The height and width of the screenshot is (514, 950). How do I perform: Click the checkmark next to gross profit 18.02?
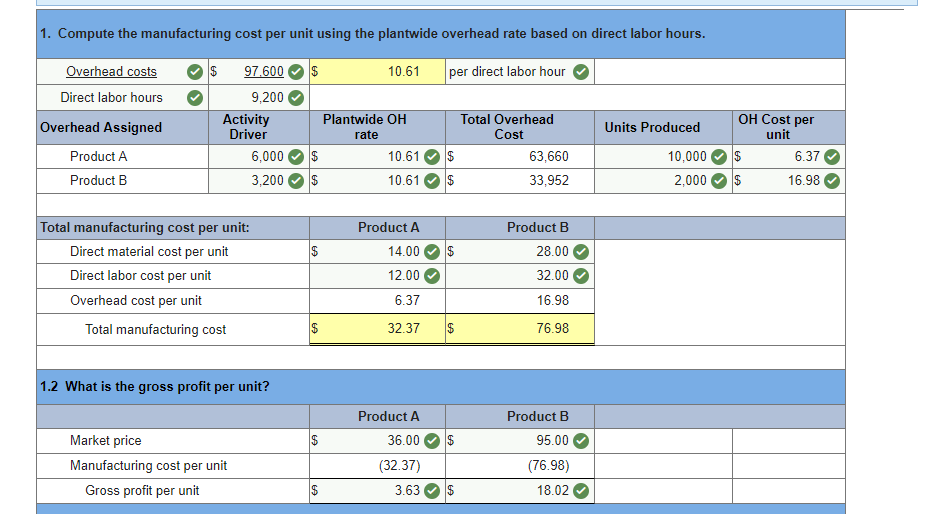click(x=581, y=490)
